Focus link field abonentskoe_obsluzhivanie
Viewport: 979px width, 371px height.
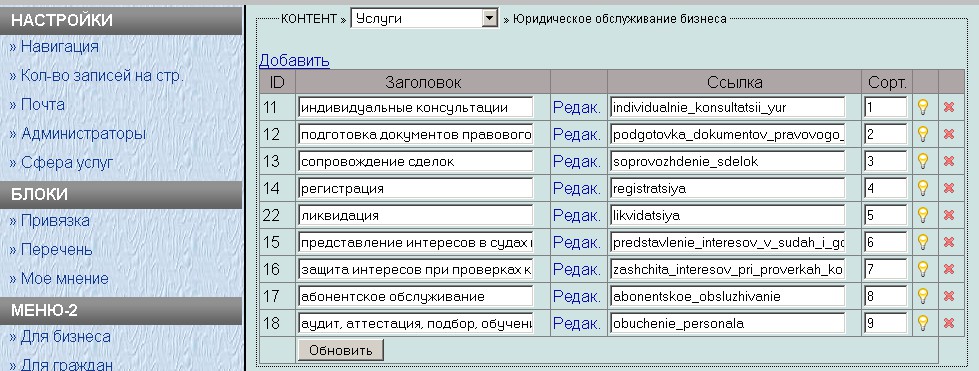727,296
